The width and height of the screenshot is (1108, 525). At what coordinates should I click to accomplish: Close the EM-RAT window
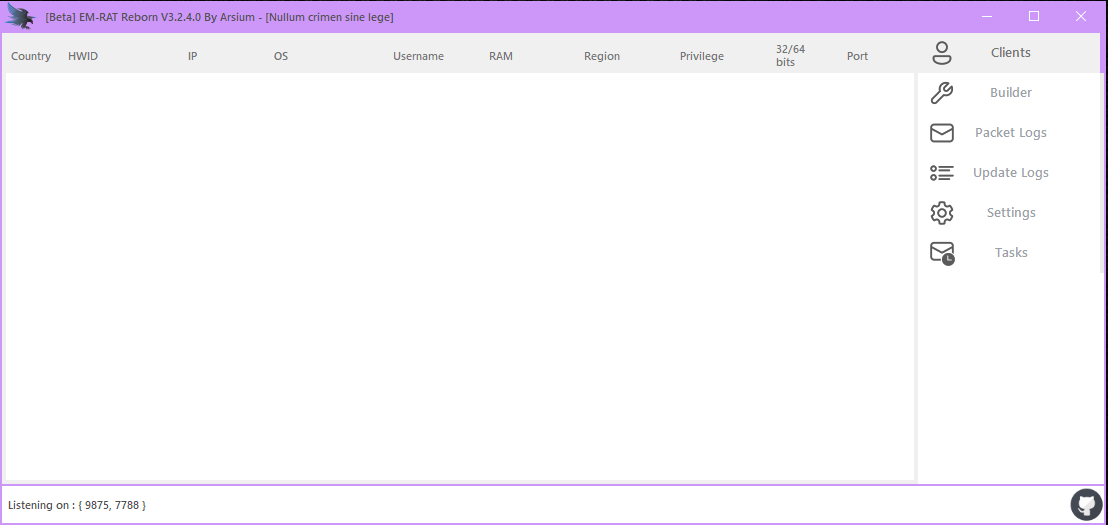[x=1080, y=16]
